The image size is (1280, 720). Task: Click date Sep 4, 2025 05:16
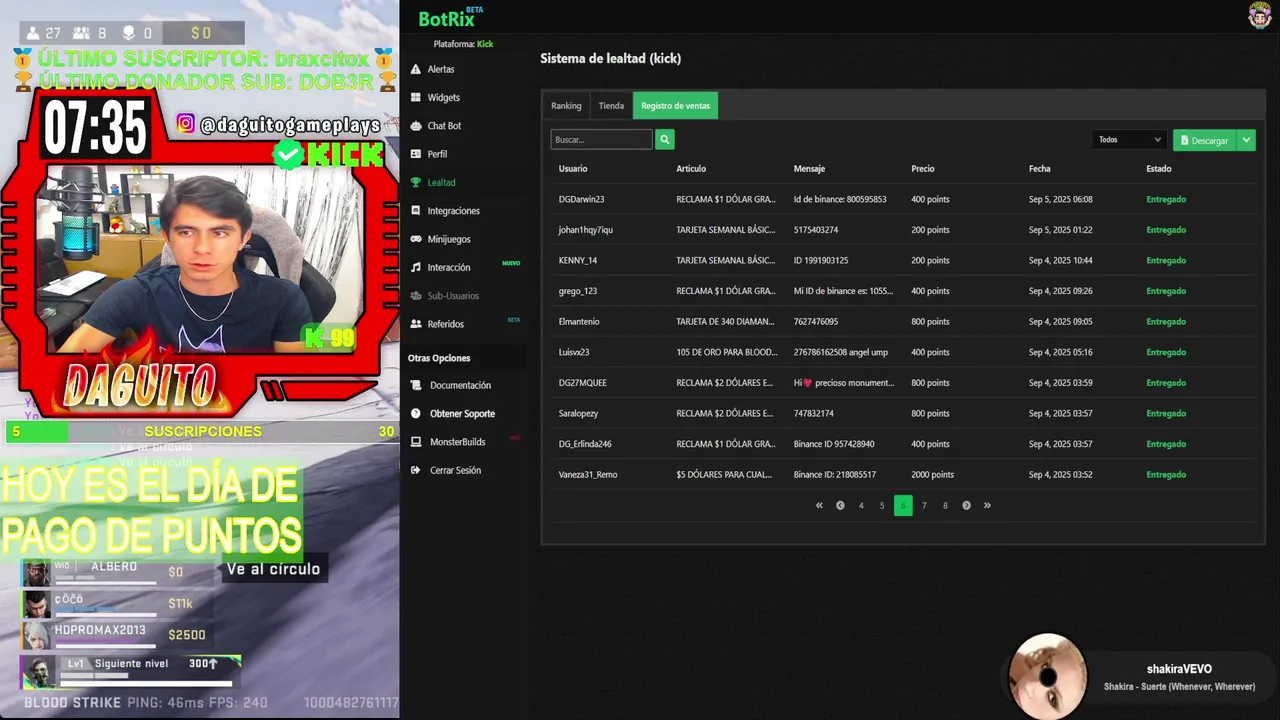tap(1060, 352)
